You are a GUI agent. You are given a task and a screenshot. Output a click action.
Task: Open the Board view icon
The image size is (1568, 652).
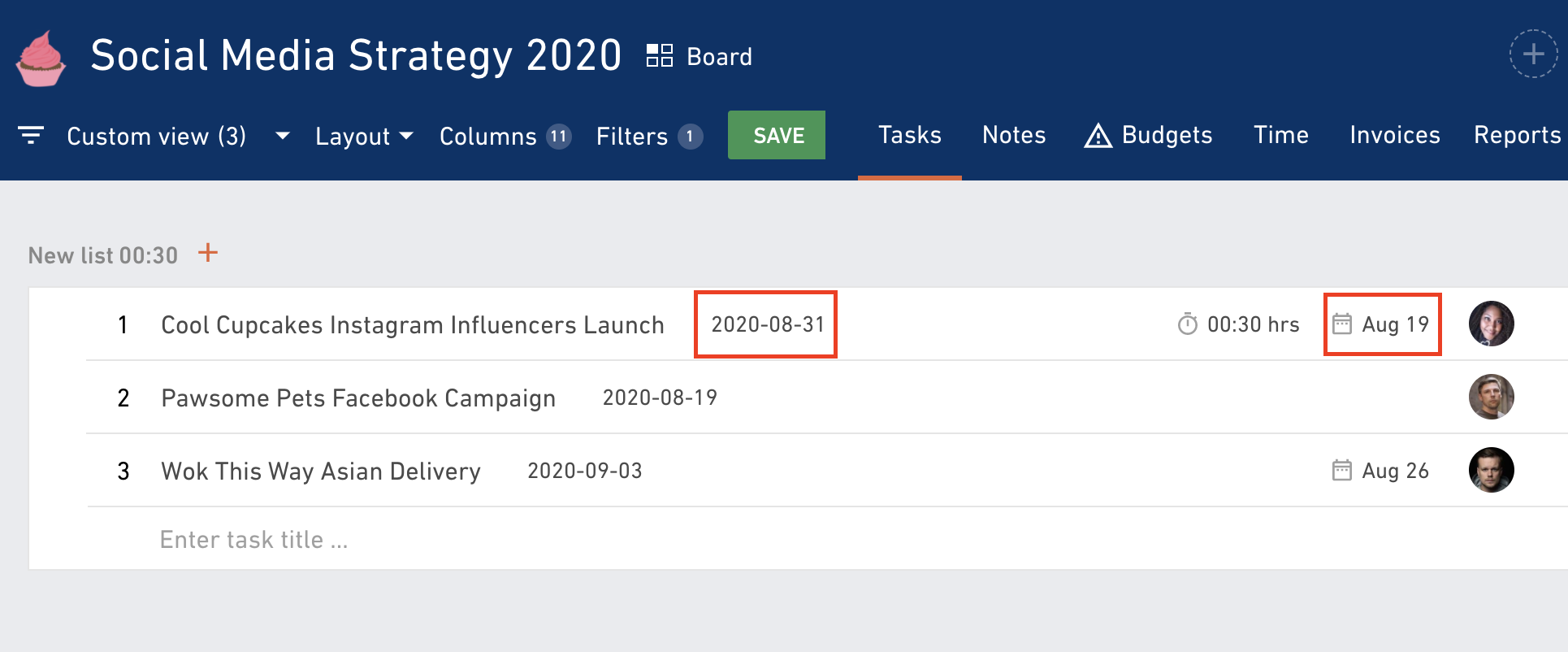tap(660, 56)
